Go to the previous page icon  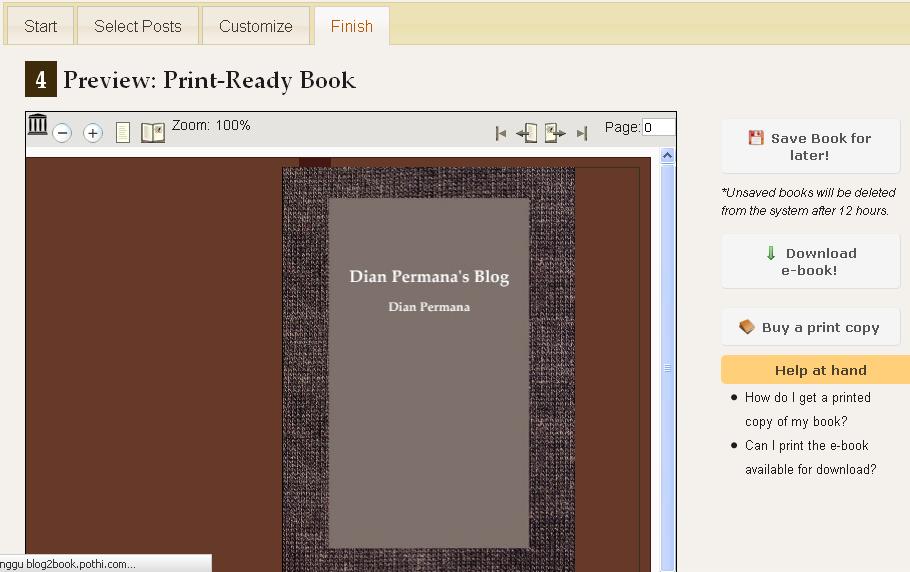point(527,133)
